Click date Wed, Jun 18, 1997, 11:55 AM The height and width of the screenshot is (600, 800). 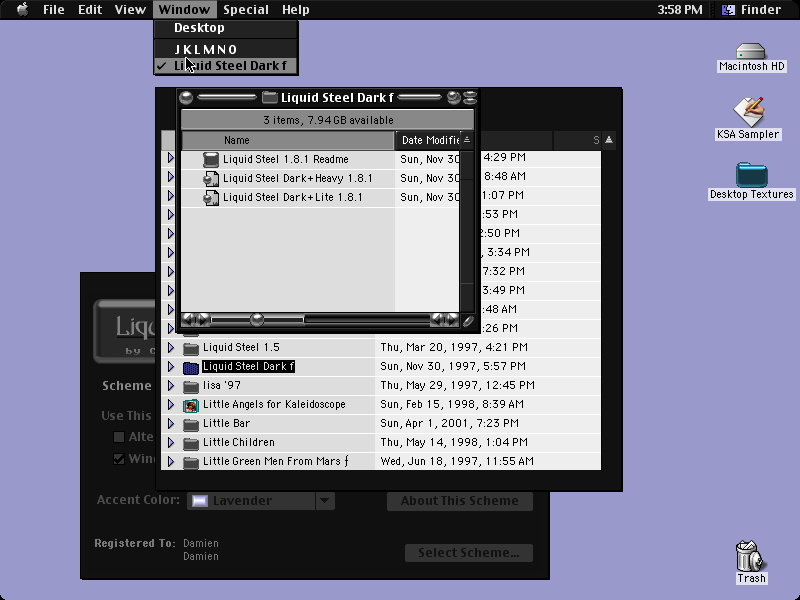point(457,461)
